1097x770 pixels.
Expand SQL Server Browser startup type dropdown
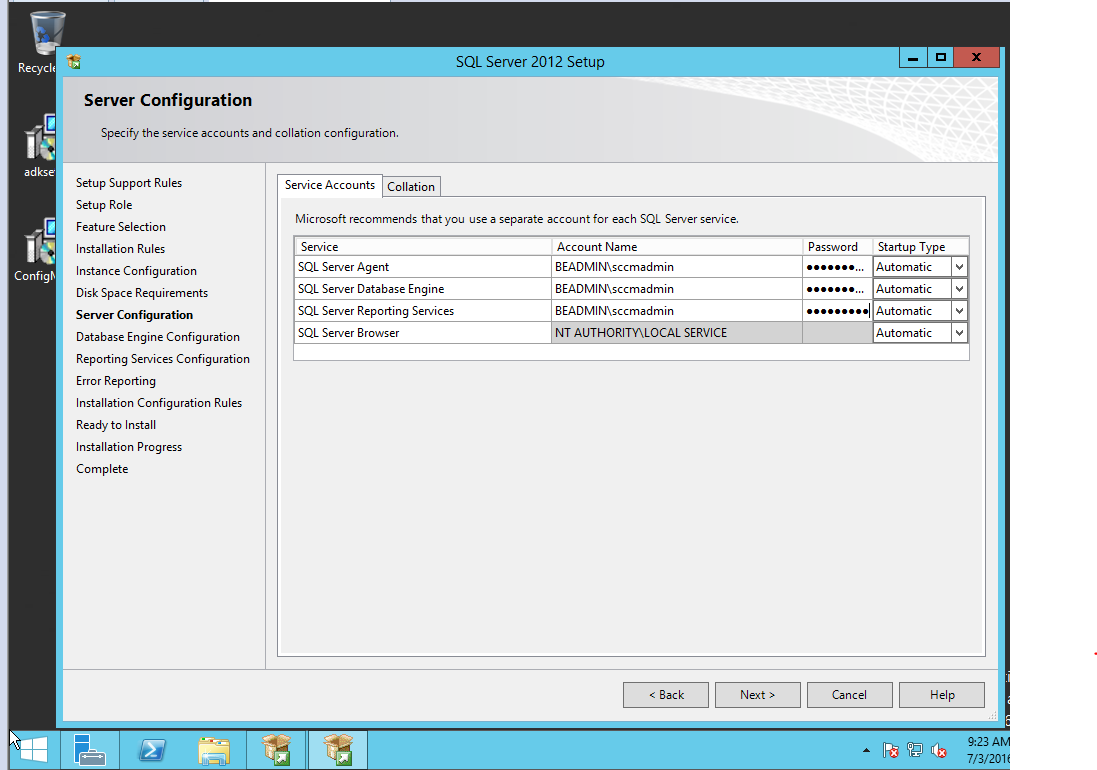[959, 333]
